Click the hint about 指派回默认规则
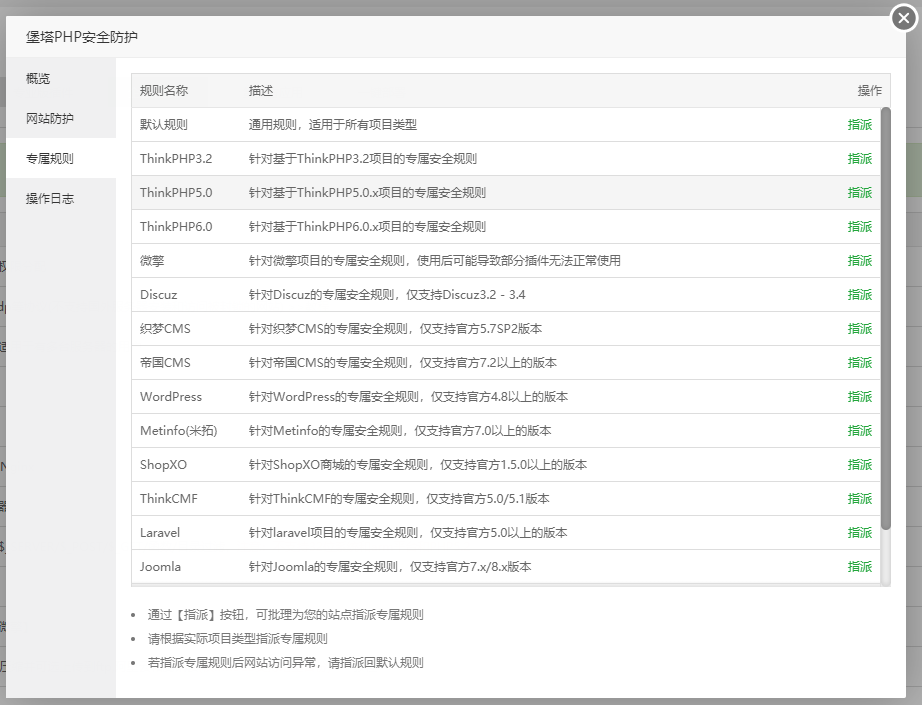 coord(285,663)
